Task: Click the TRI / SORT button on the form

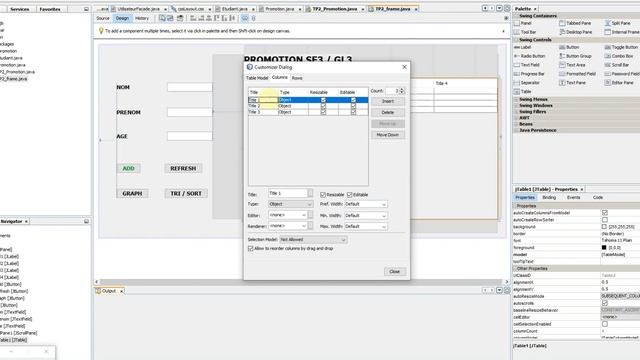Action: pyautogui.click(x=186, y=193)
